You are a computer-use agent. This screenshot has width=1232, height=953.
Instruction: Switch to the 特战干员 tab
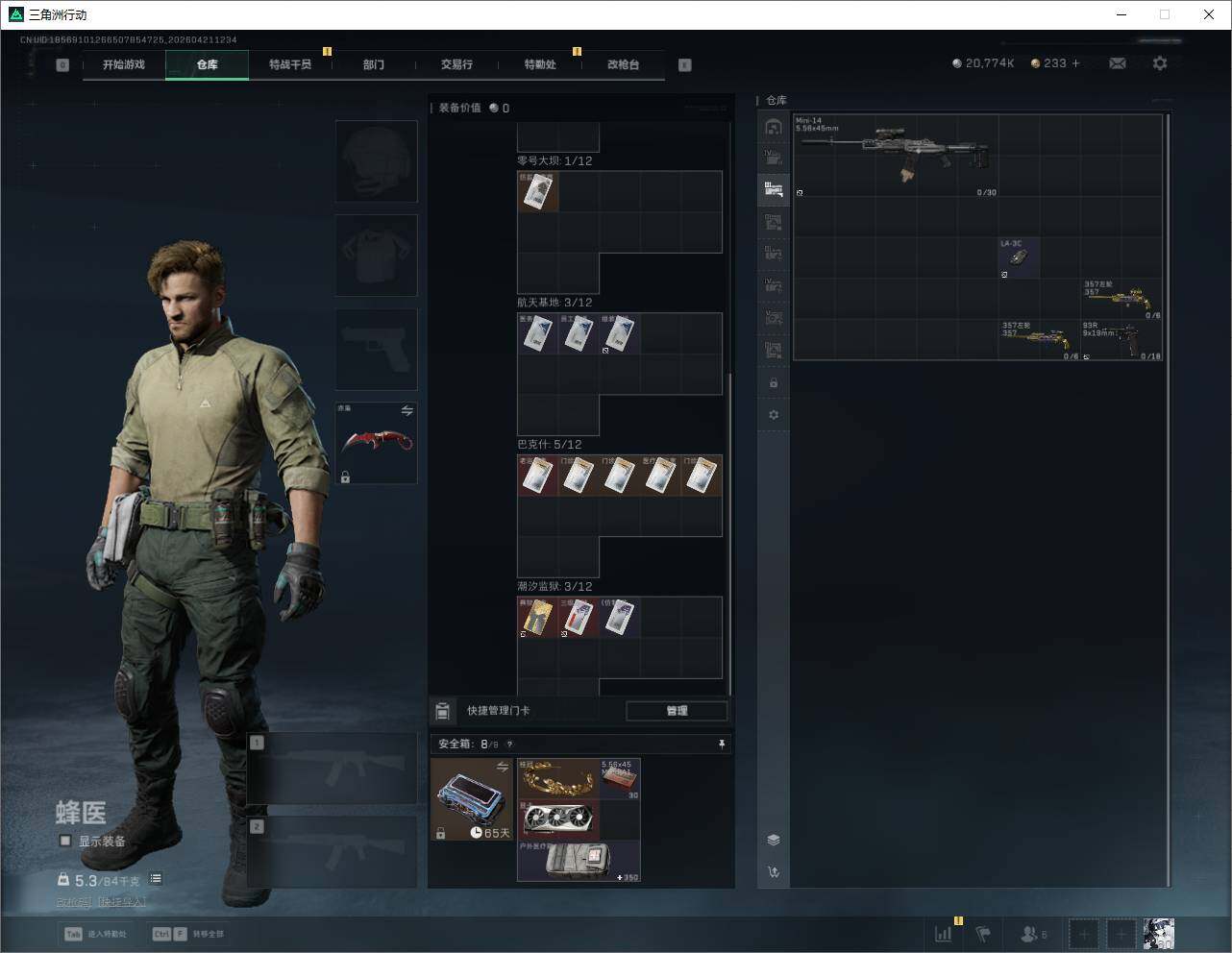(x=290, y=64)
